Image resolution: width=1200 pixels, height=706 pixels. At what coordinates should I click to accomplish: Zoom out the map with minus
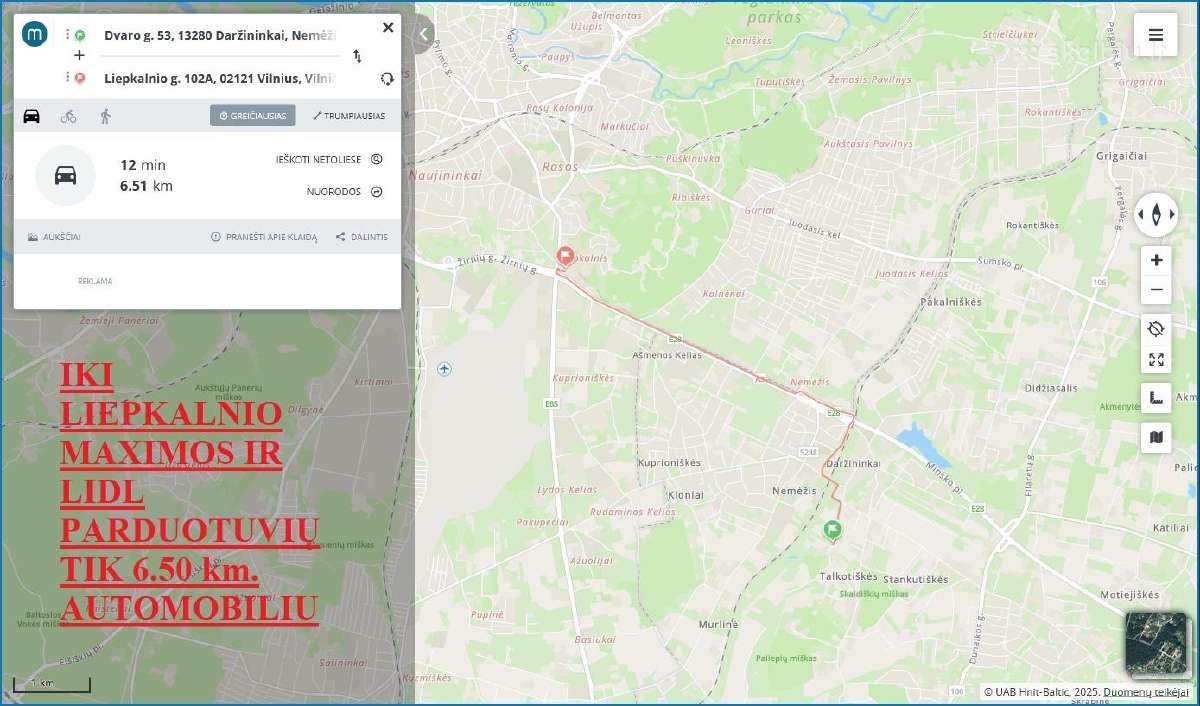(x=1156, y=290)
